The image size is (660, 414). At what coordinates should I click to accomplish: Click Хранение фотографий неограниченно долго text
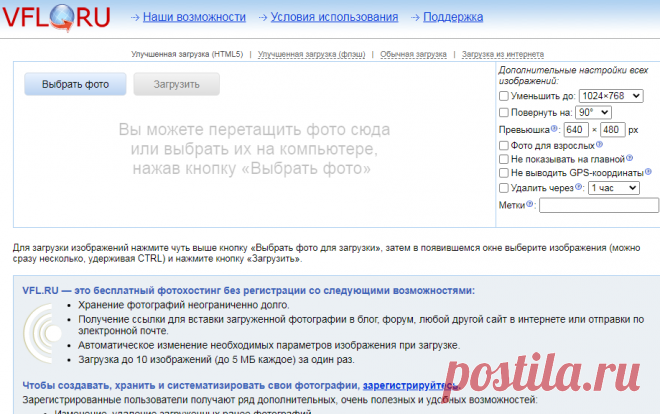[184, 305]
